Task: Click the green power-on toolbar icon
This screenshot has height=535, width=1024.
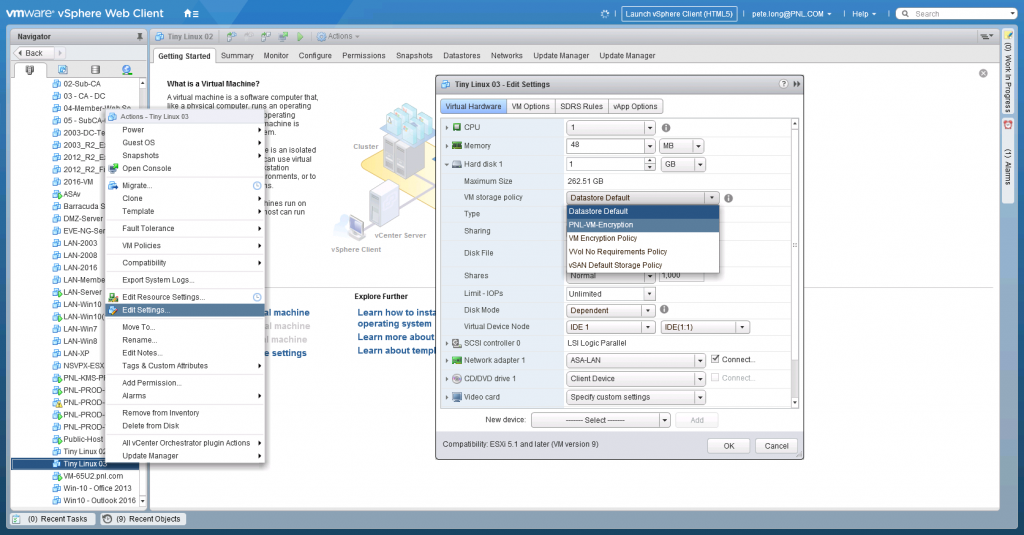Action: 300,37
